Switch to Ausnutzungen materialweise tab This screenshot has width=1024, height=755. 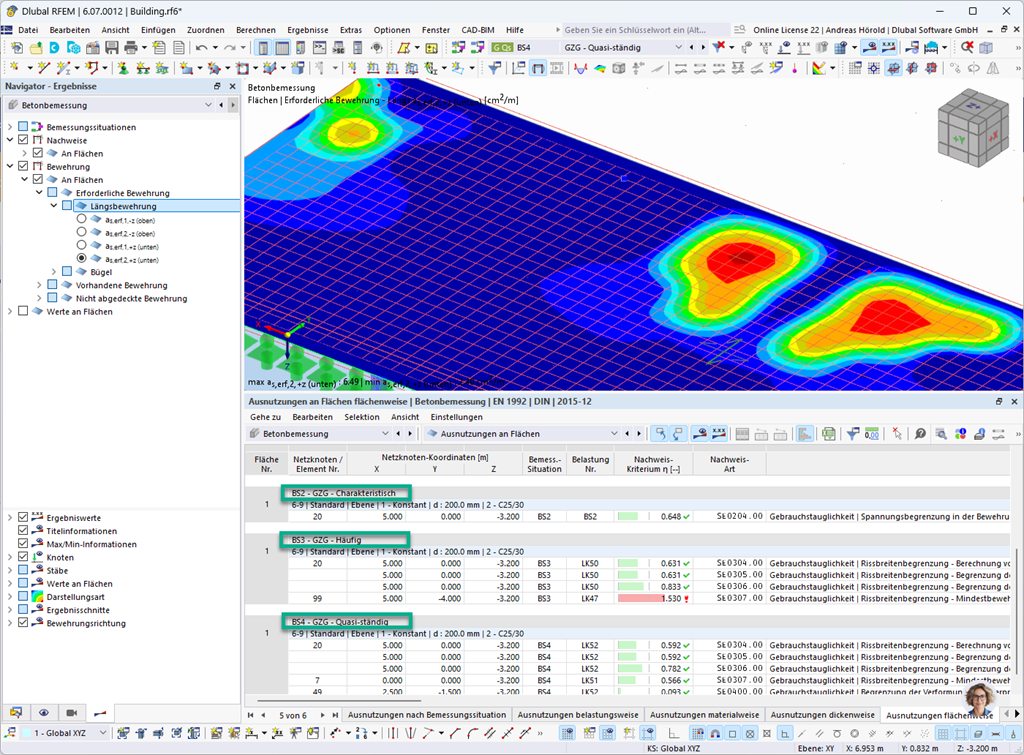tap(704, 715)
